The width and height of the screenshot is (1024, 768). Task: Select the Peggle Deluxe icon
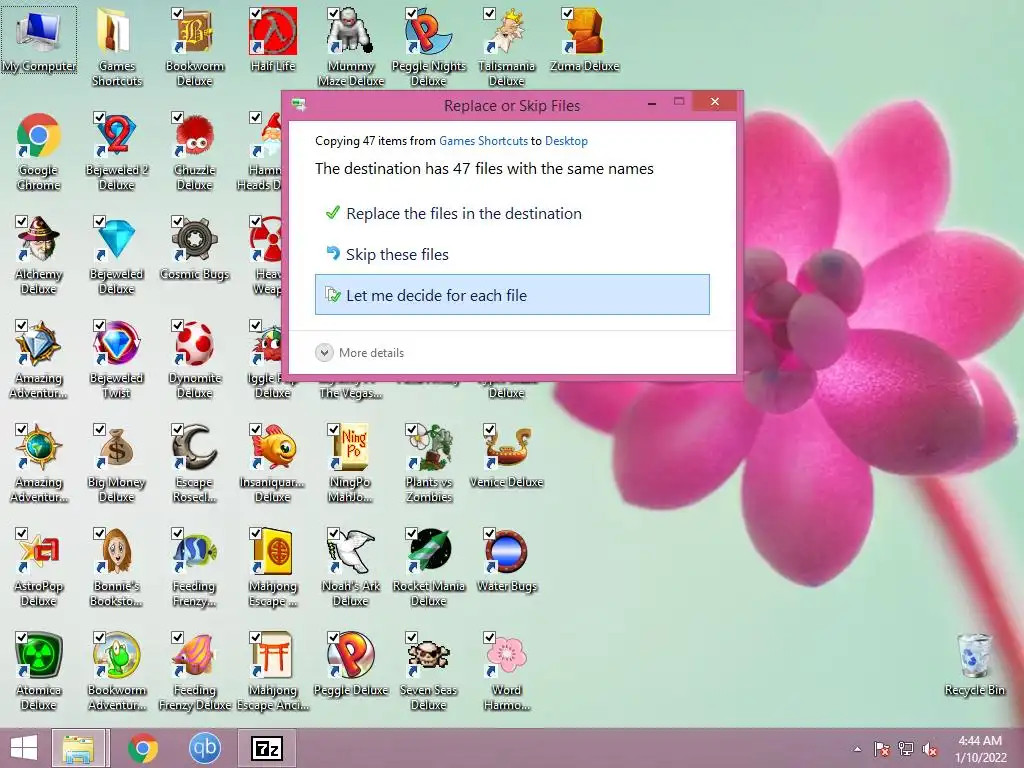tap(351, 656)
